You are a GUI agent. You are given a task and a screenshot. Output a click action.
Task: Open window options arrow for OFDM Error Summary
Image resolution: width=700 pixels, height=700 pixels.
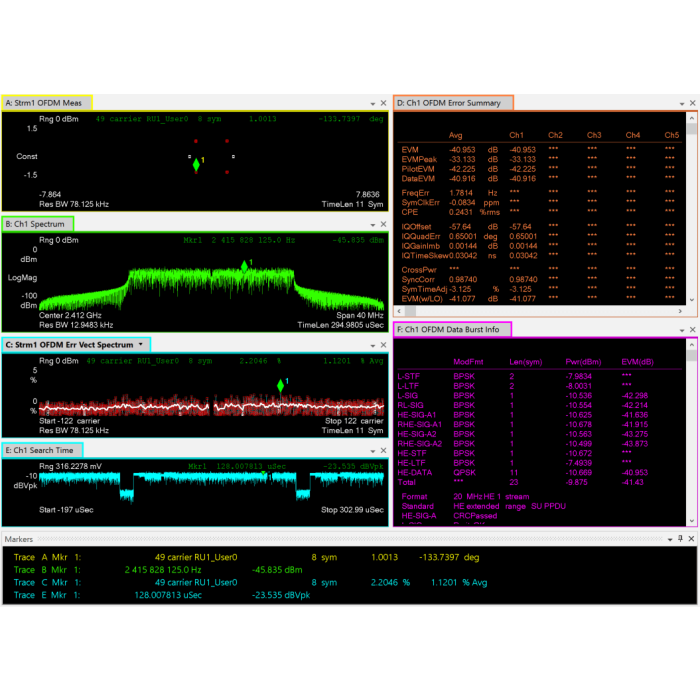[679, 103]
